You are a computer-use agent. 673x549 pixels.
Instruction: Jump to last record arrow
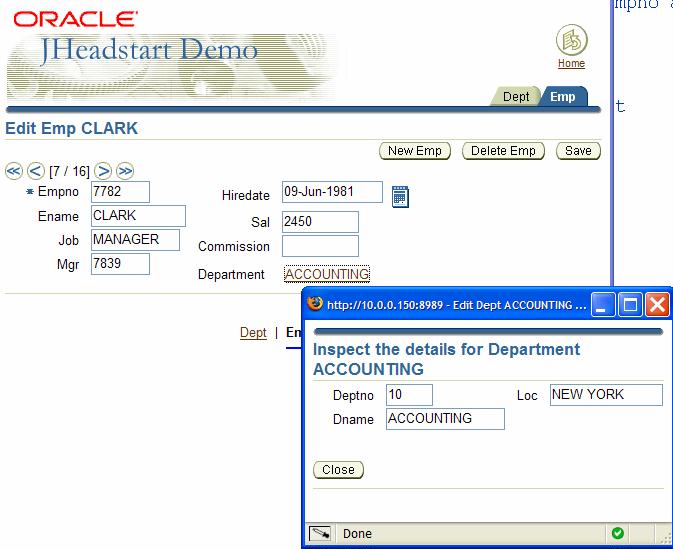[125, 171]
